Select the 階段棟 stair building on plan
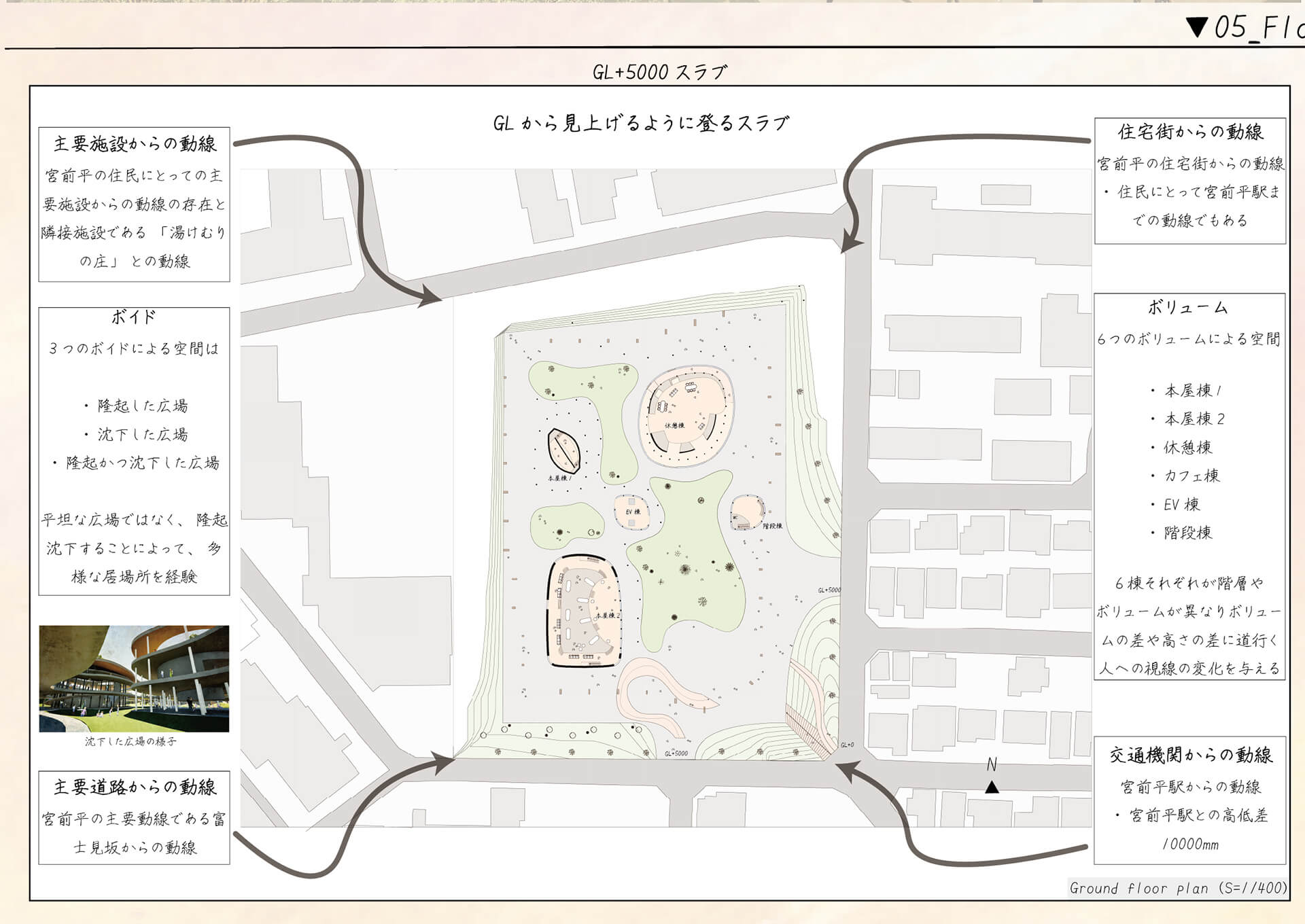 click(748, 512)
